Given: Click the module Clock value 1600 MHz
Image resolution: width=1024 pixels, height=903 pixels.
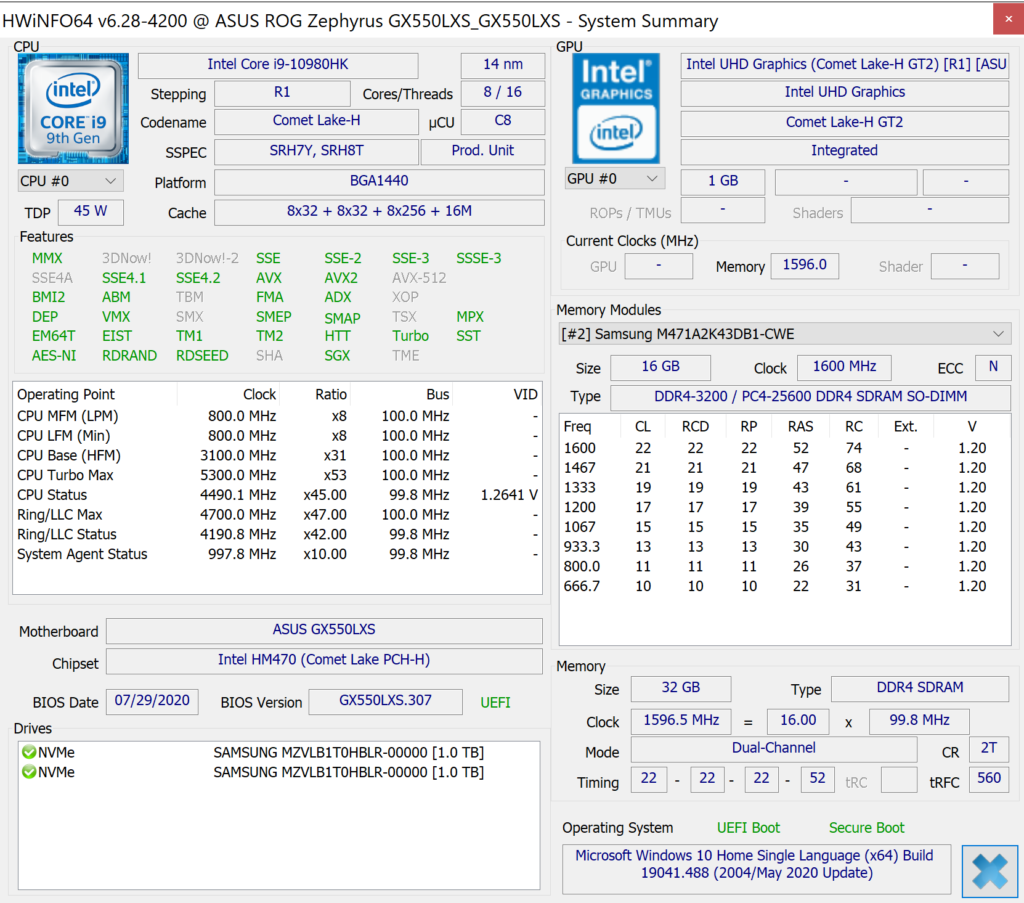Looking at the screenshot, I should pos(844,367).
